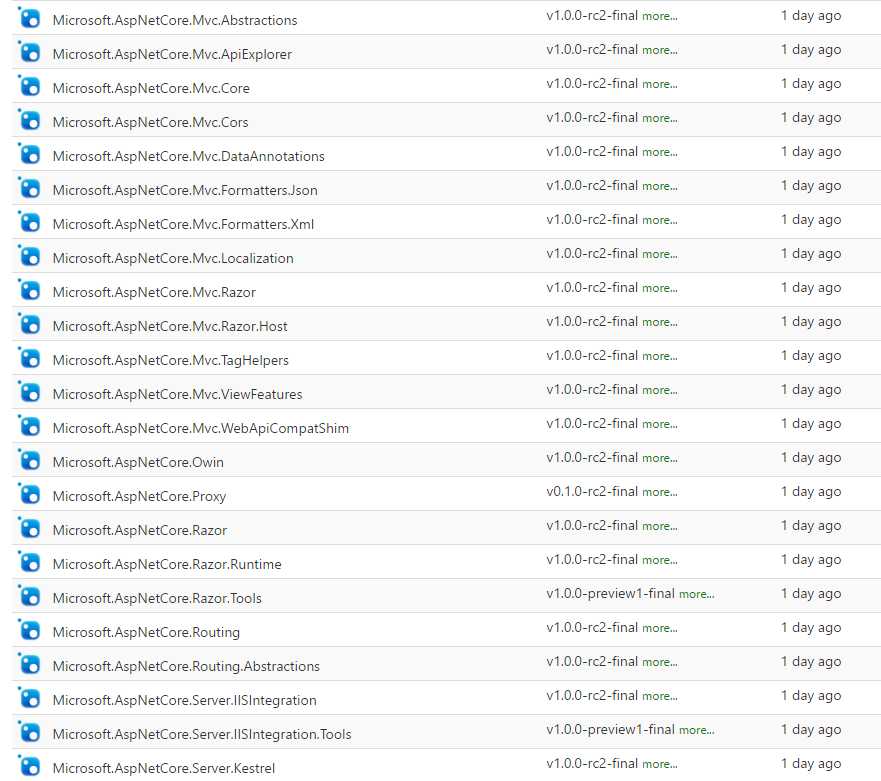Click more... next to v1.0.0-preview1-final for Razor.Tools
This screenshot has width=881, height=781.
[x=697, y=594]
